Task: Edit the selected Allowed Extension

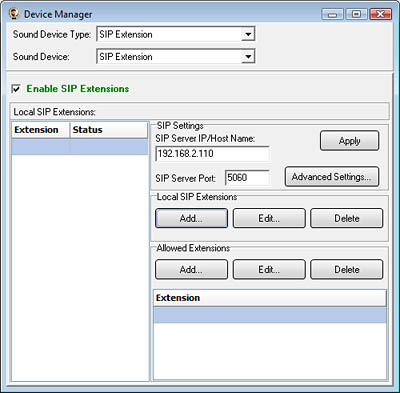Action: point(269,269)
